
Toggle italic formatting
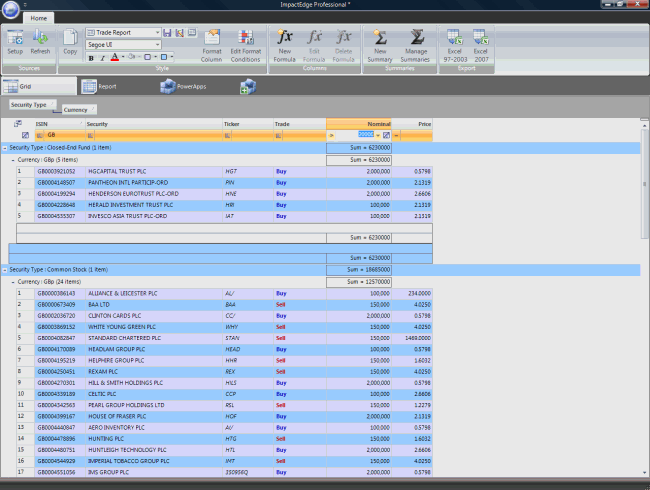click(102, 58)
